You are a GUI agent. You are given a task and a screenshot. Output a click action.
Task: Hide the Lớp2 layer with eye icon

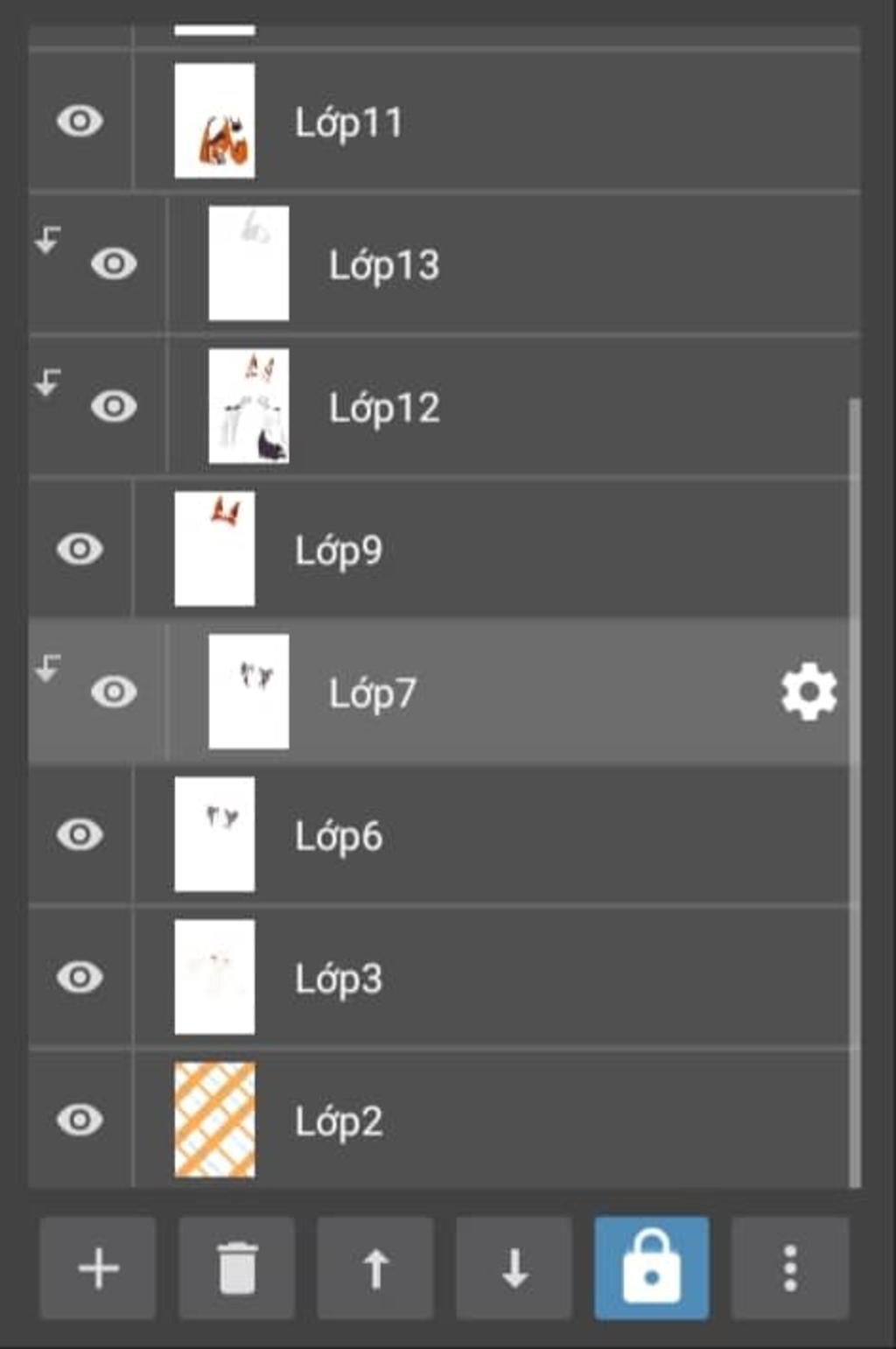click(80, 1120)
